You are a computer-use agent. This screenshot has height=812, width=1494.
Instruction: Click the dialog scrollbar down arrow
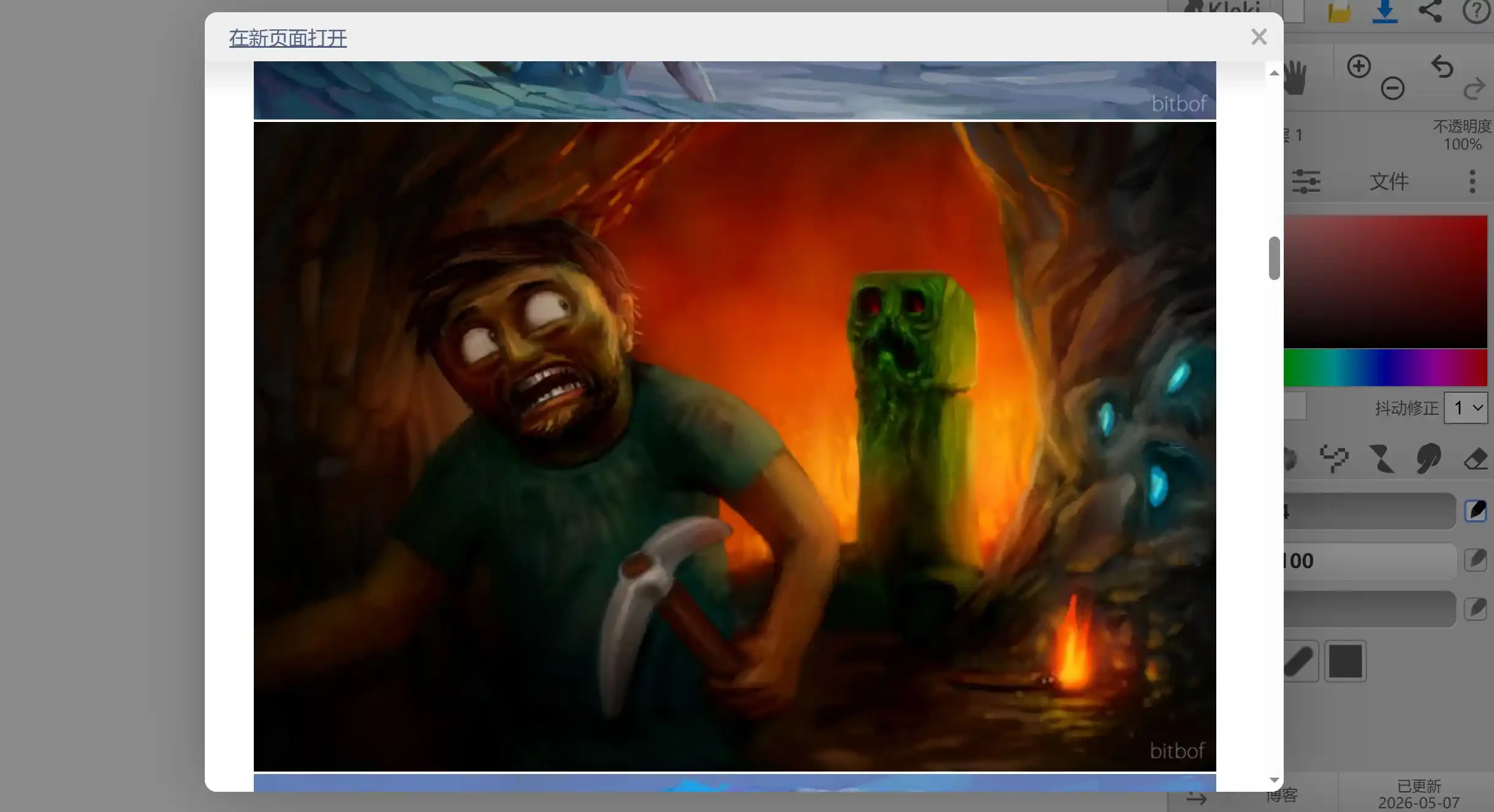1274,780
